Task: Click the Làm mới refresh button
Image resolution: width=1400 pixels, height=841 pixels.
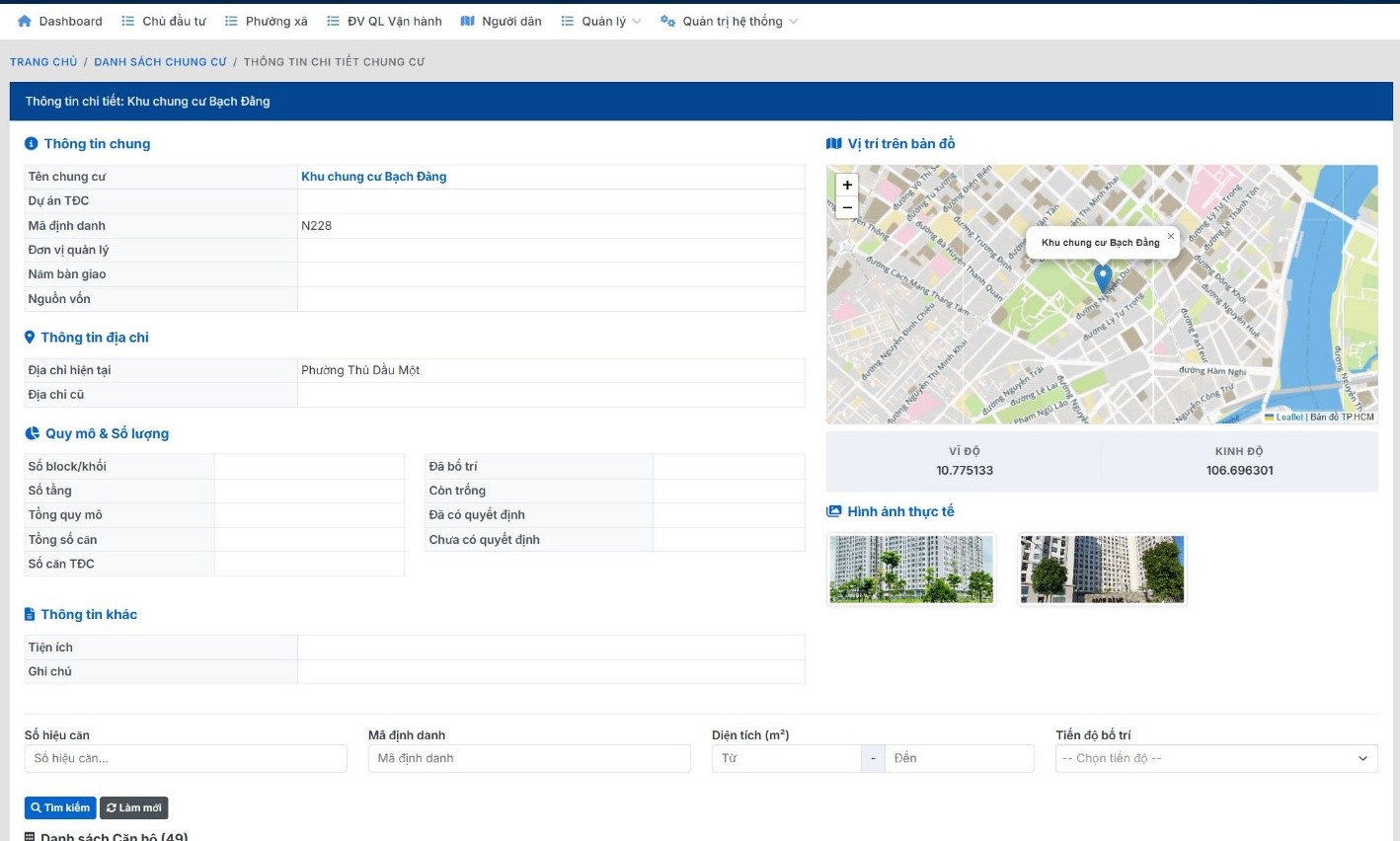Action: pyautogui.click(x=134, y=807)
